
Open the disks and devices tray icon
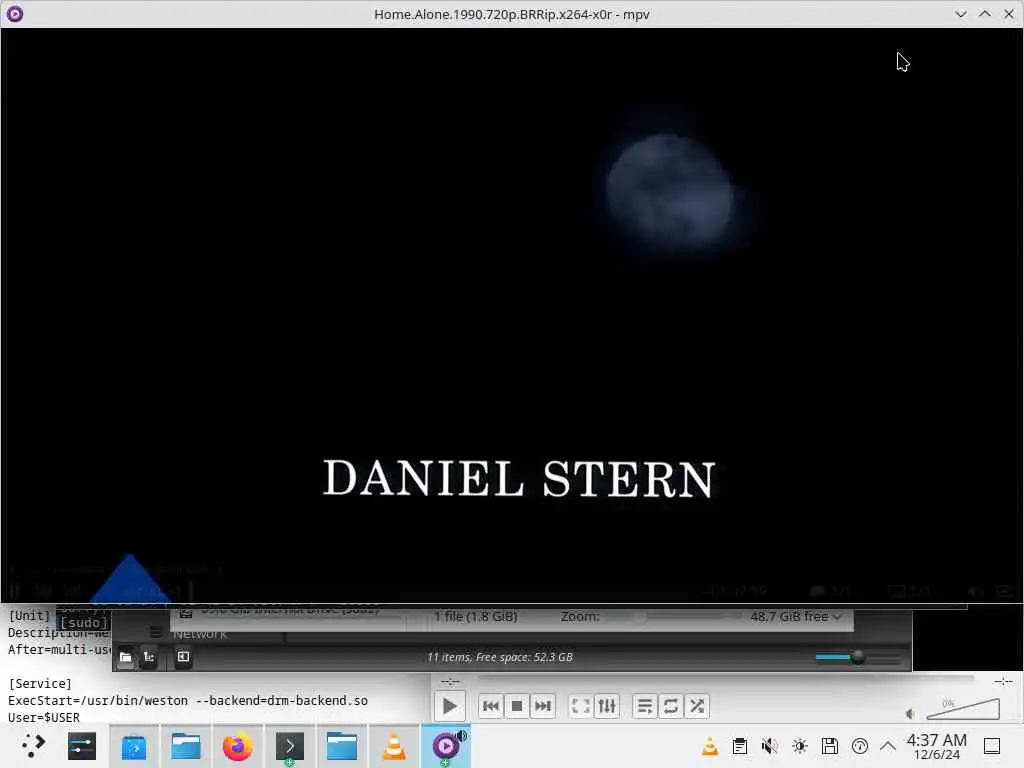[x=830, y=746]
